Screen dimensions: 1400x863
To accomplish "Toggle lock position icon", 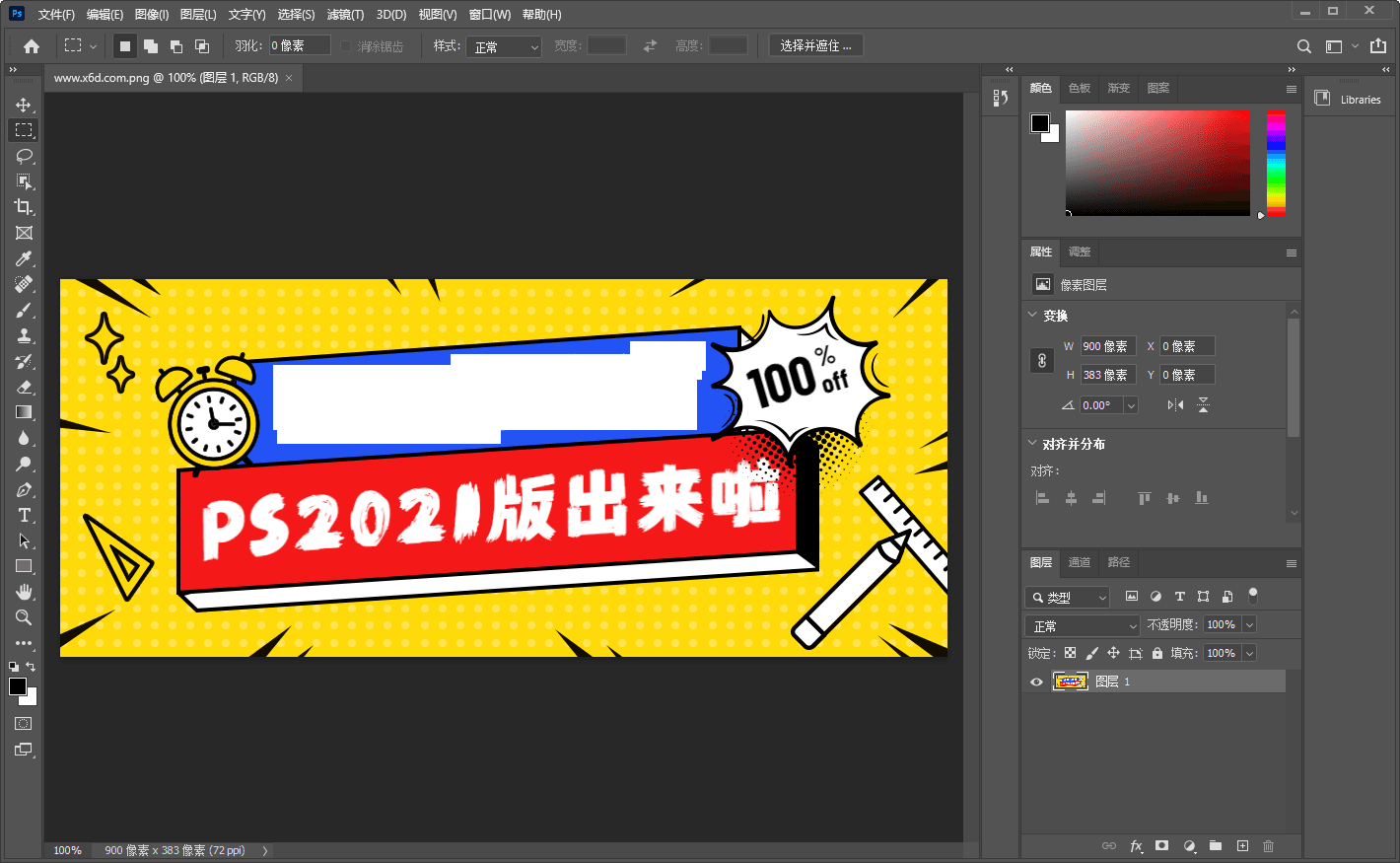I will 1113,653.
